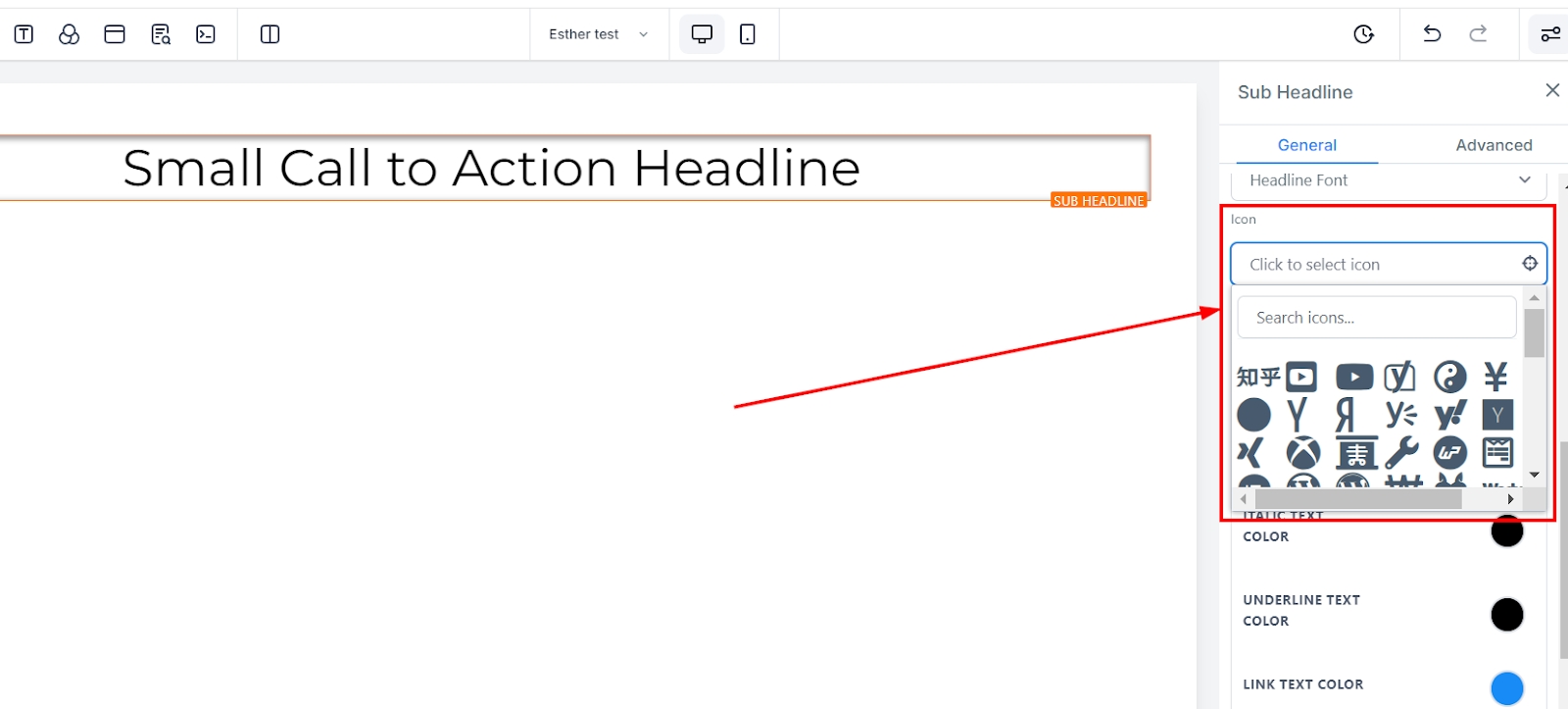The image size is (1568, 709).
Task: Open the Esther test page dropdown
Action: pyautogui.click(x=599, y=34)
